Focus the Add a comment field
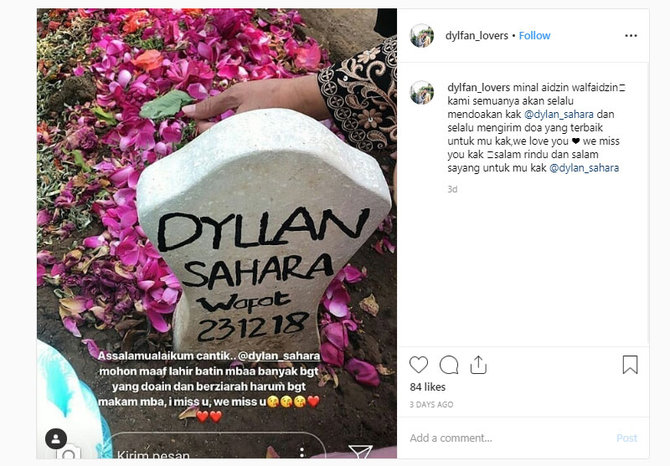The height and width of the screenshot is (466, 670). point(508,438)
